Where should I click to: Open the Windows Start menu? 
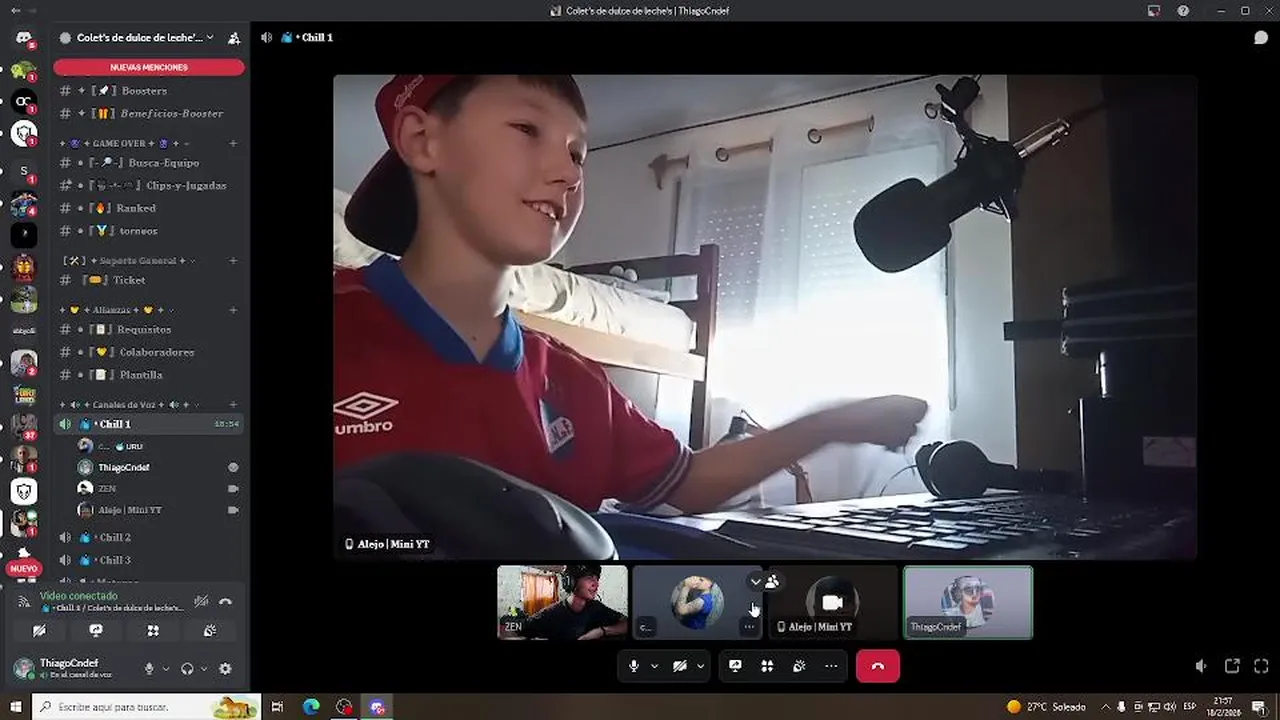click(15, 707)
